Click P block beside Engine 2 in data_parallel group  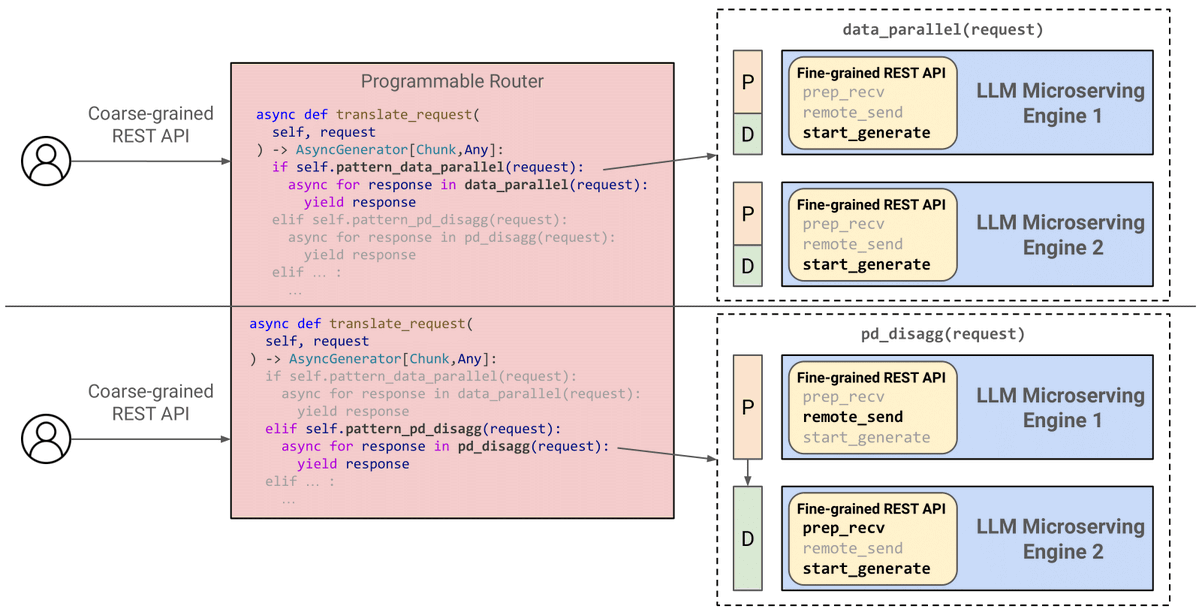[x=748, y=214]
